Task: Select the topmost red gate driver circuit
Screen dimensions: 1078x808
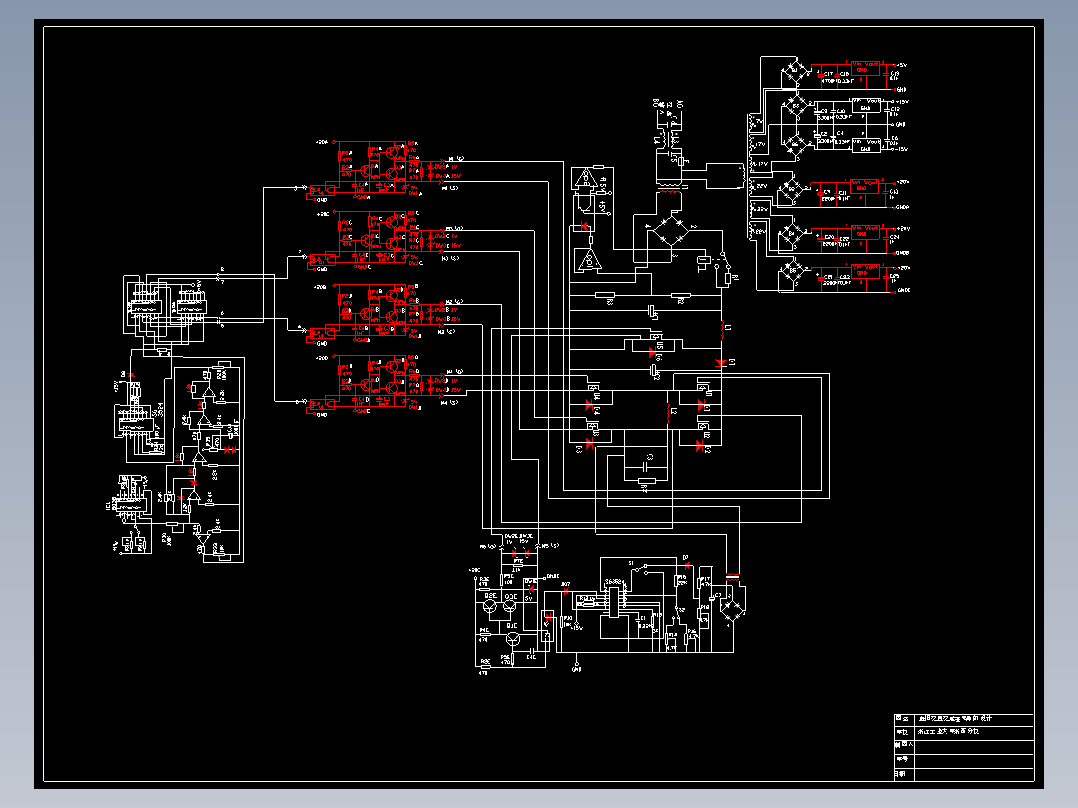Action: point(385,169)
